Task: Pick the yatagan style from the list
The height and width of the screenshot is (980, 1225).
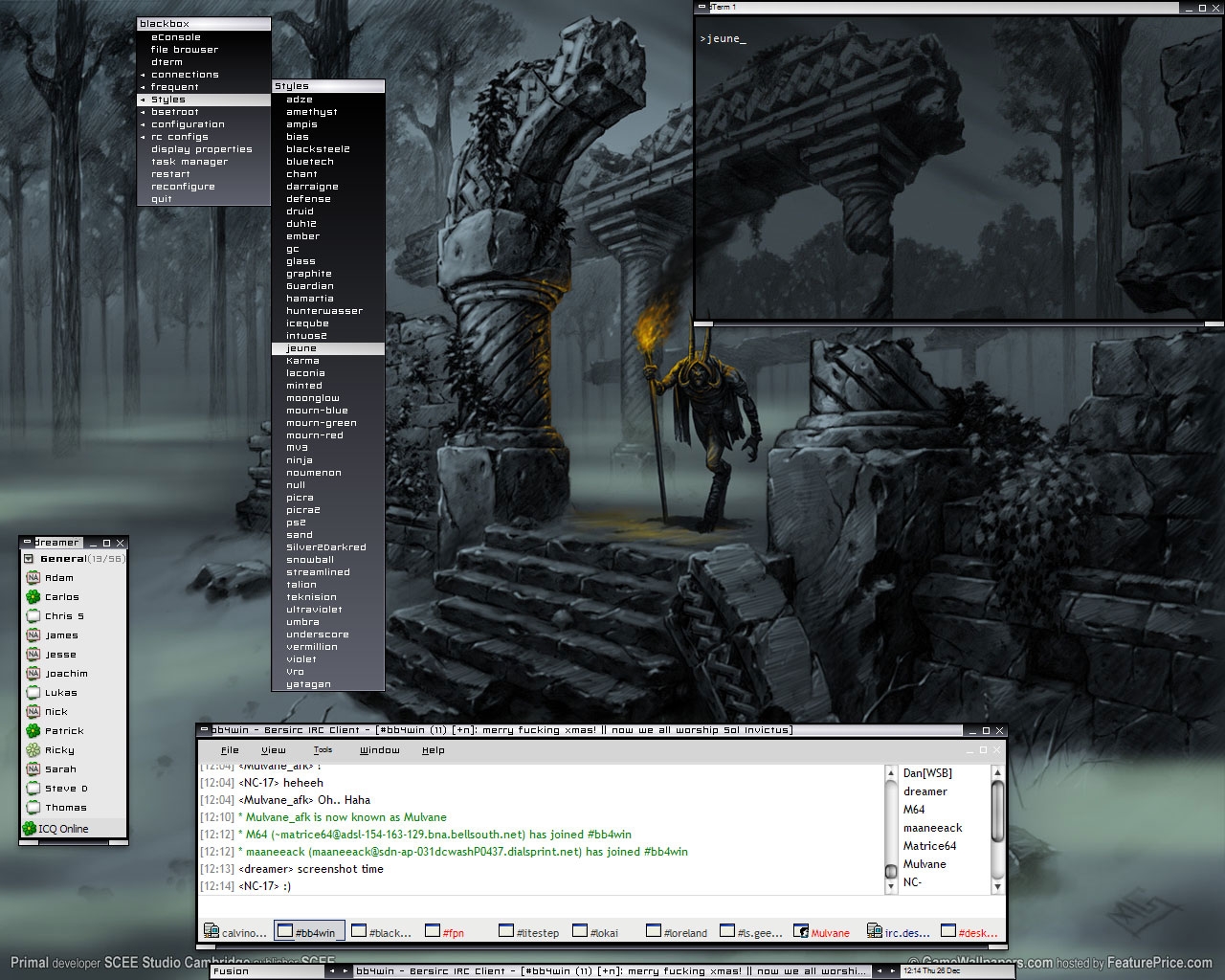Action: (328, 684)
